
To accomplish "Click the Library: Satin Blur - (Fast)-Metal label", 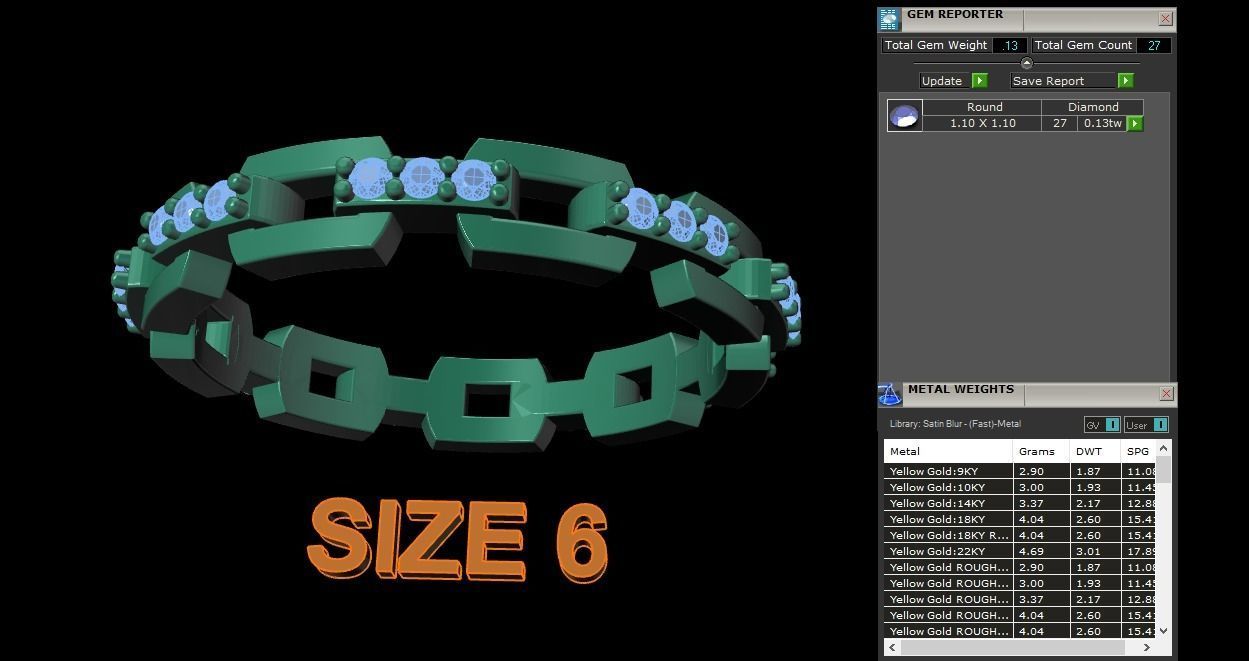I will pos(955,424).
